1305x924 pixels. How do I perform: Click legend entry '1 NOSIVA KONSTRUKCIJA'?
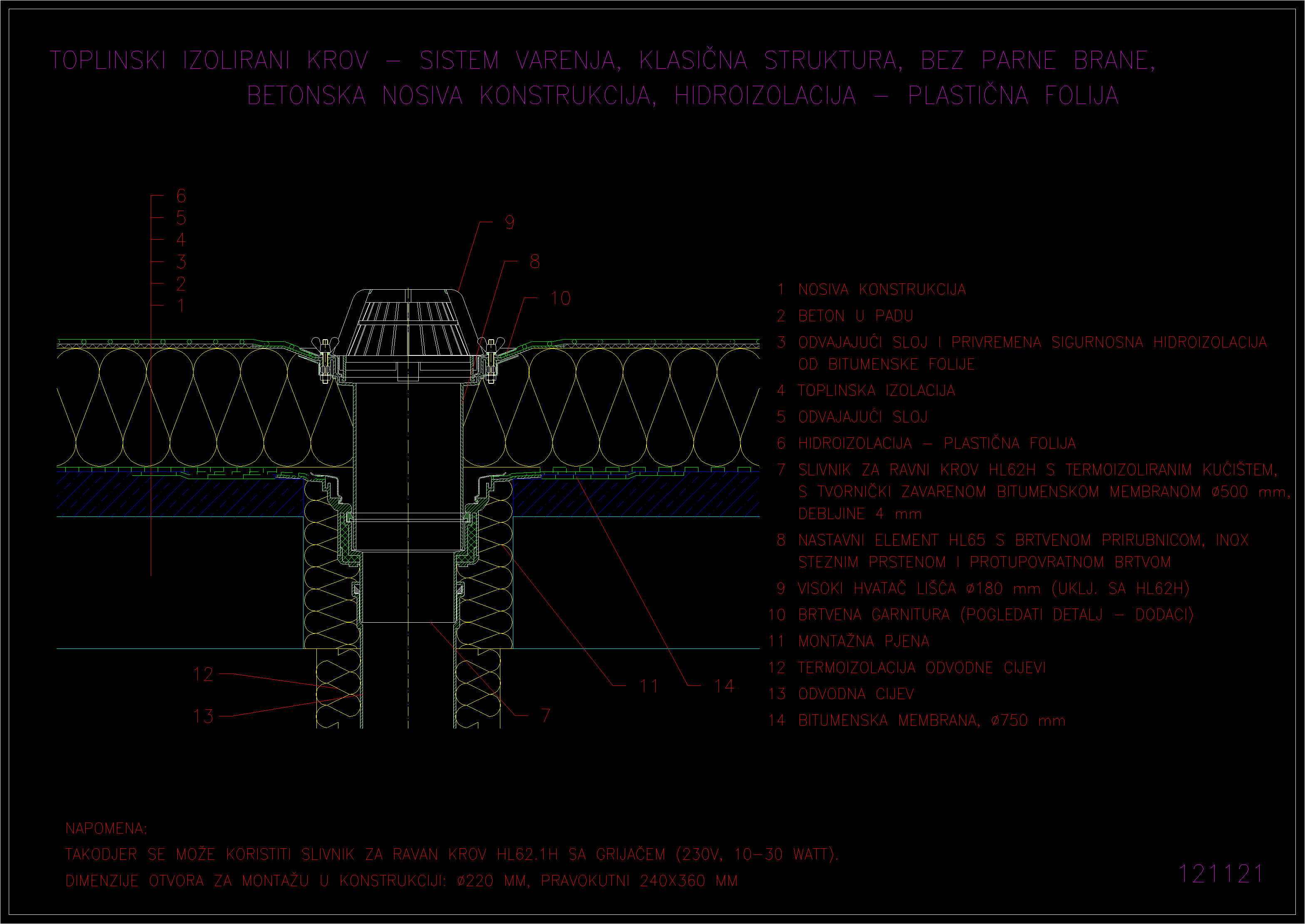coord(872,290)
